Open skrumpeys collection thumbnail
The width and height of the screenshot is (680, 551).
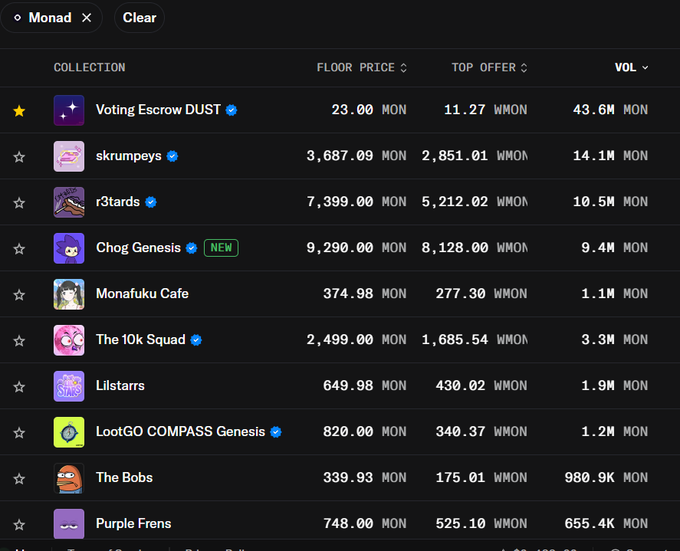point(69,156)
